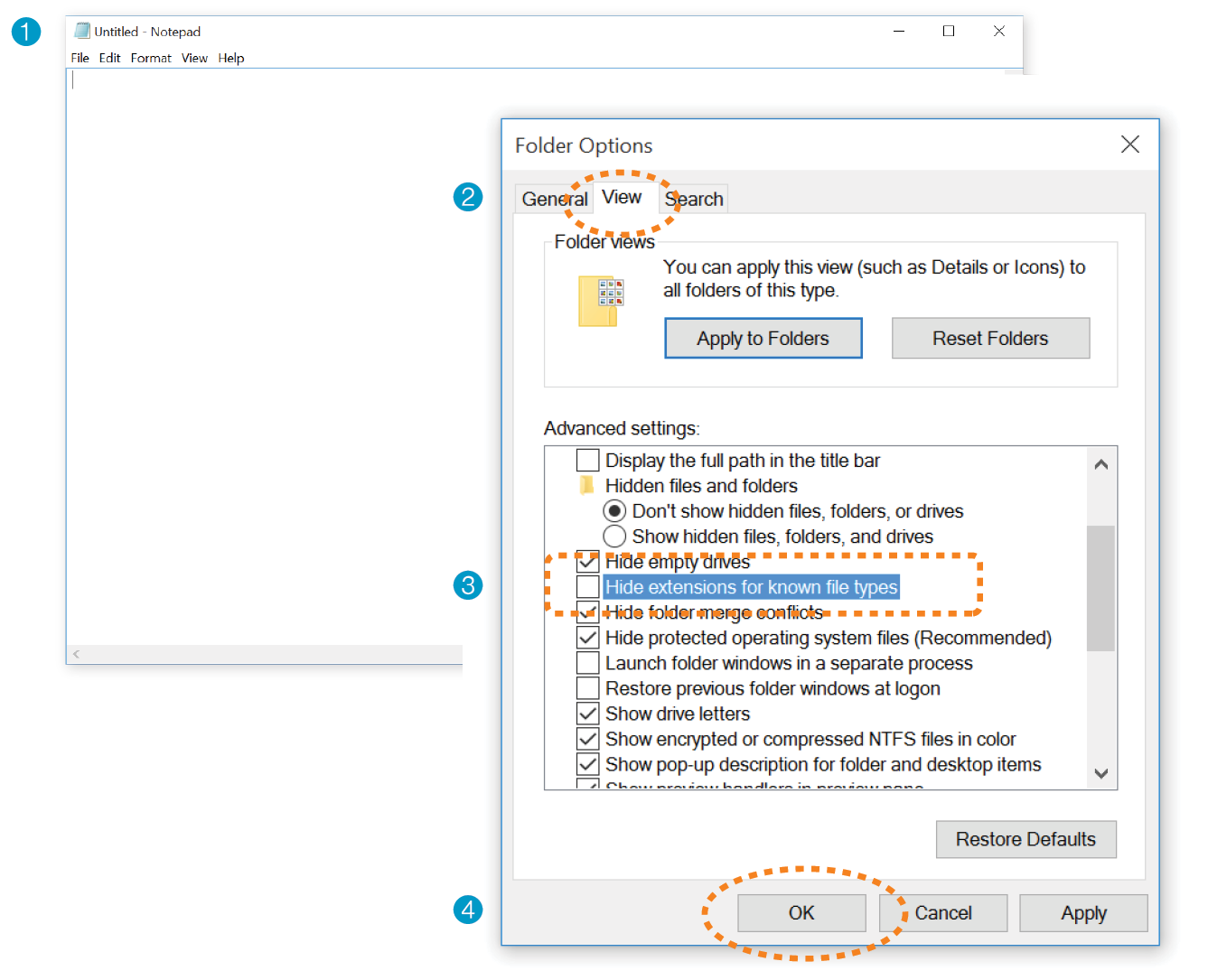Select Show hidden files, folders, and drives

[614, 537]
